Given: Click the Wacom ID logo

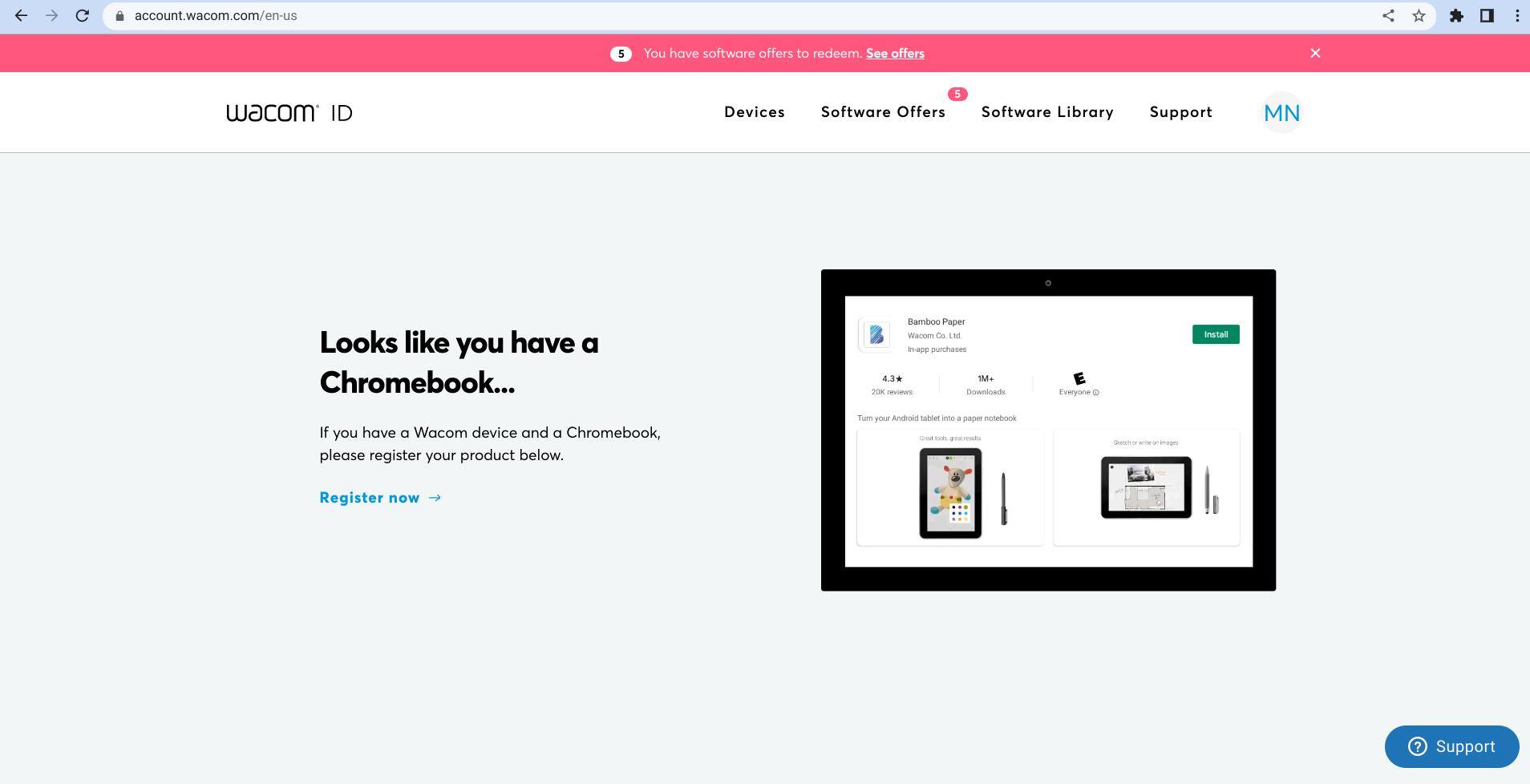Looking at the screenshot, I should 289,113.
